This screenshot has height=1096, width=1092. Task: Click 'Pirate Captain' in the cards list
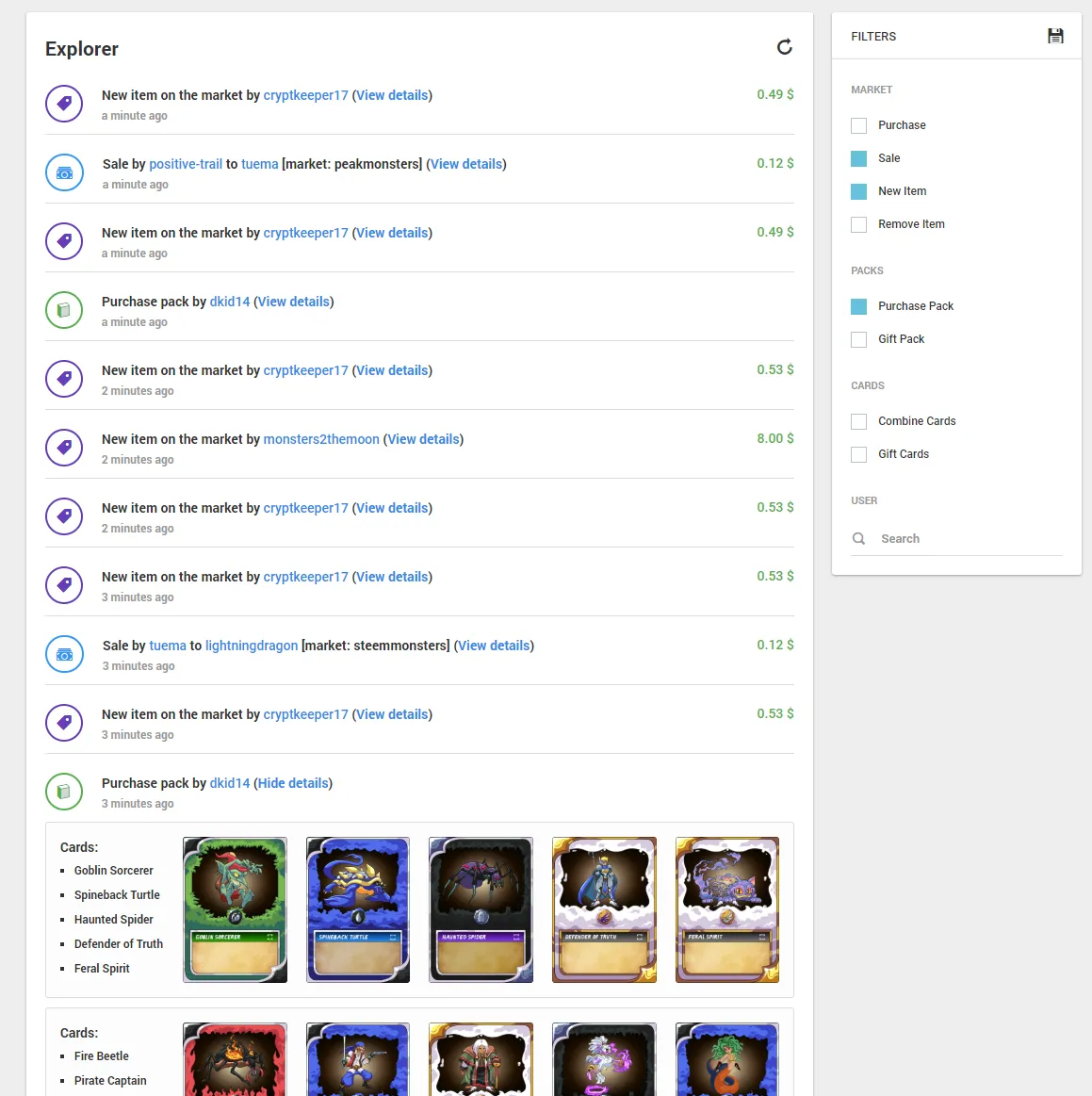coord(110,1080)
